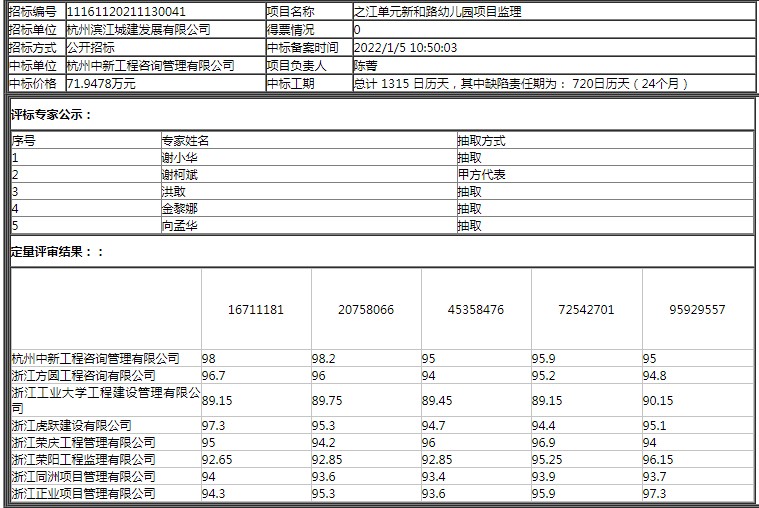Select project leader name 陈菁
Screen dimensions: 759x508
366,65
